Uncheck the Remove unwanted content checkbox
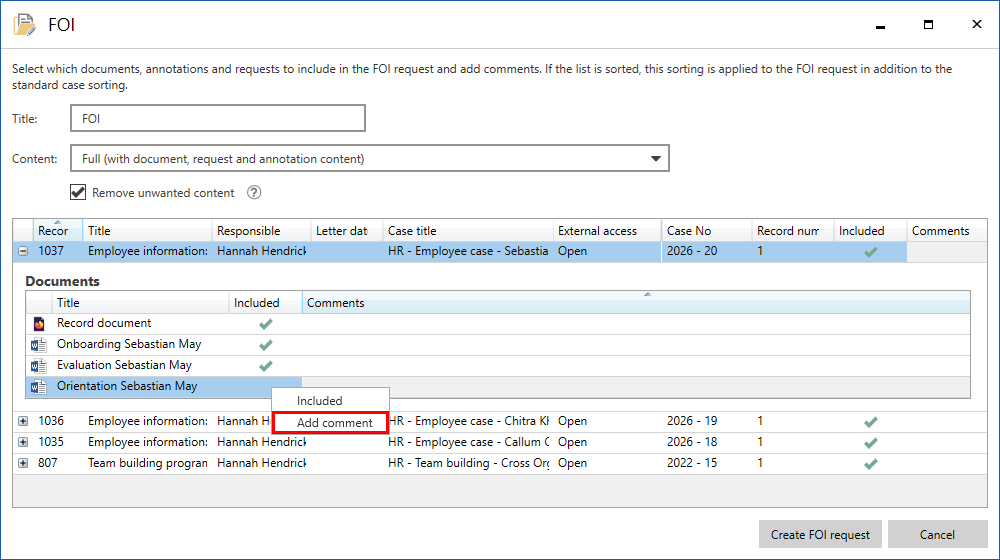This screenshot has height=560, width=1000. coord(78,193)
